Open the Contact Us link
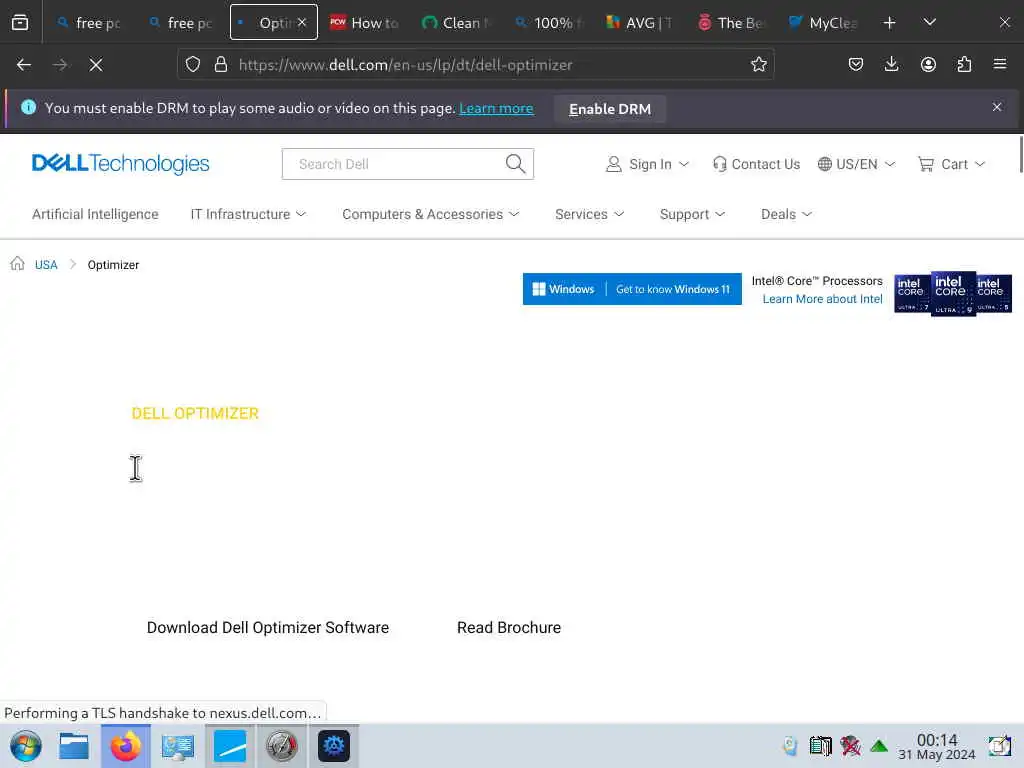1024x768 pixels. click(x=756, y=165)
